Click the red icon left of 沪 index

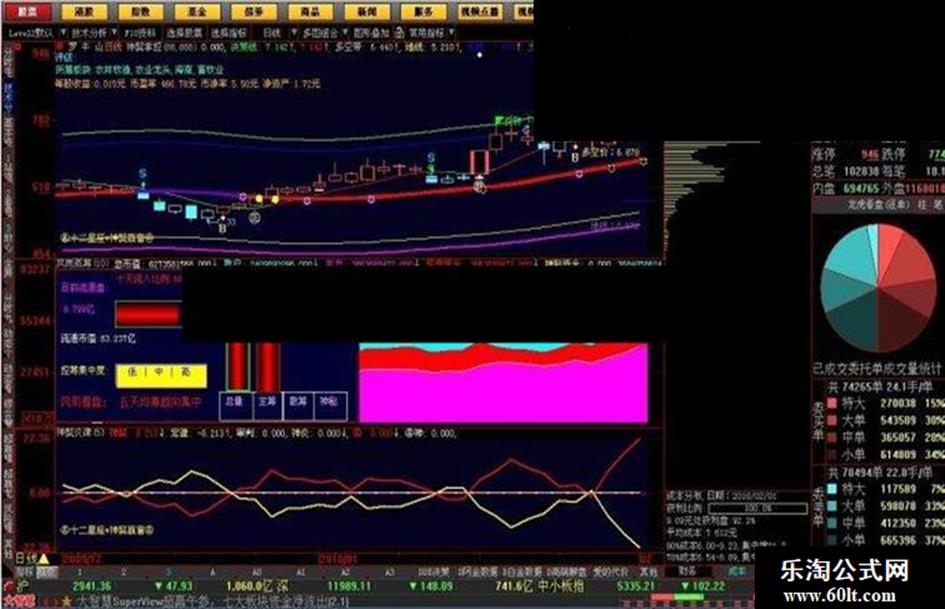(x=8, y=586)
